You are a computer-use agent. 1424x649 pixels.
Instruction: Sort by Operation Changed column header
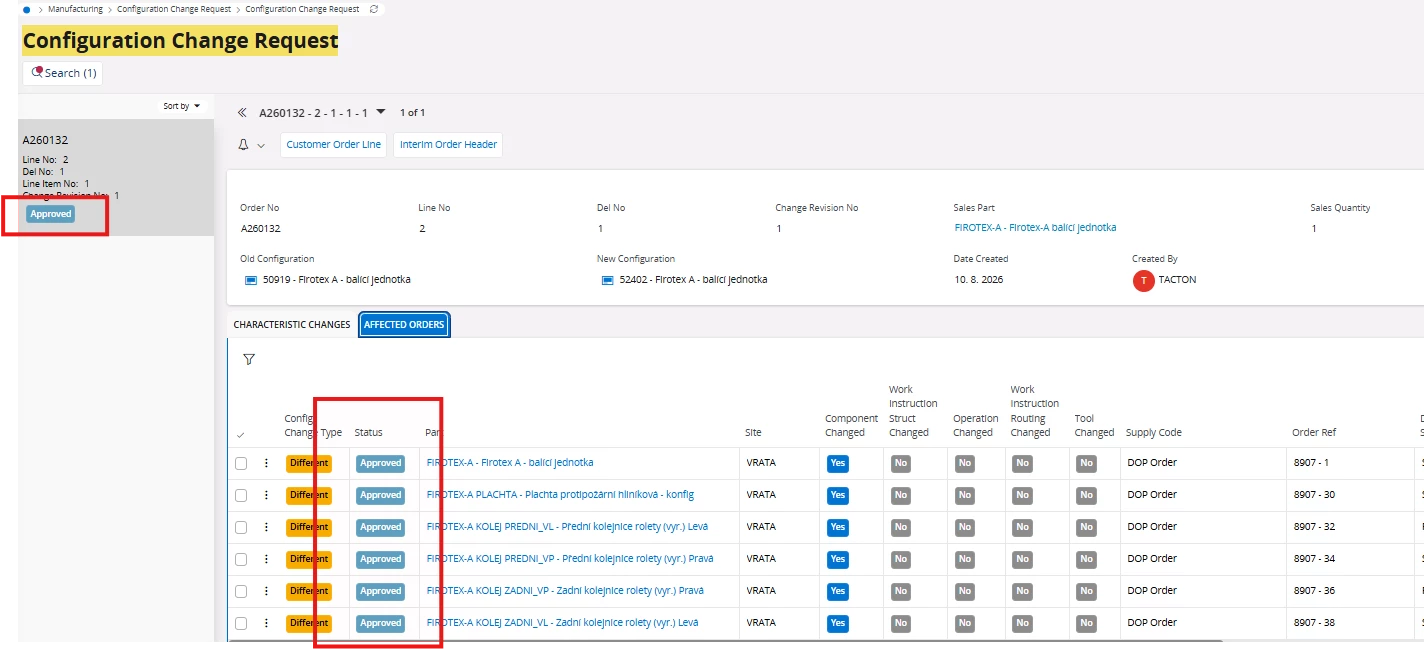pyautogui.click(x=975, y=426)
